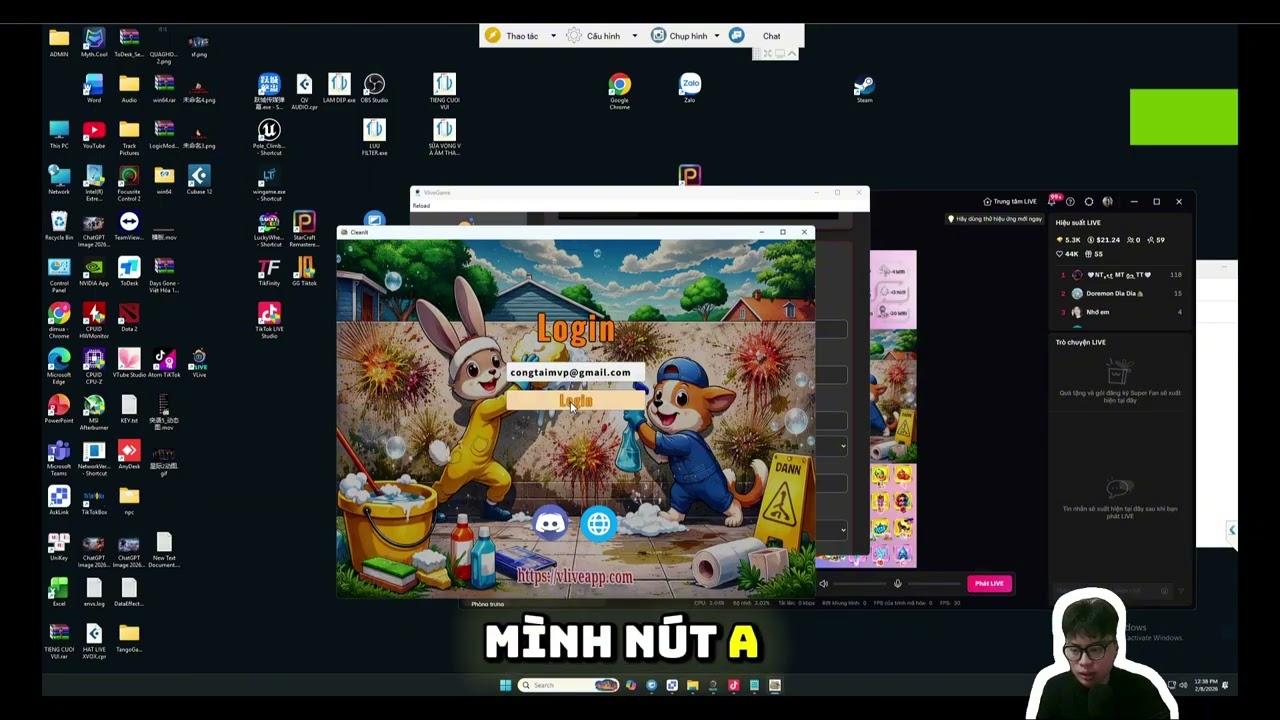Open the YouTube desktop shortcut

pyautogui.click(x=94, y=134)
